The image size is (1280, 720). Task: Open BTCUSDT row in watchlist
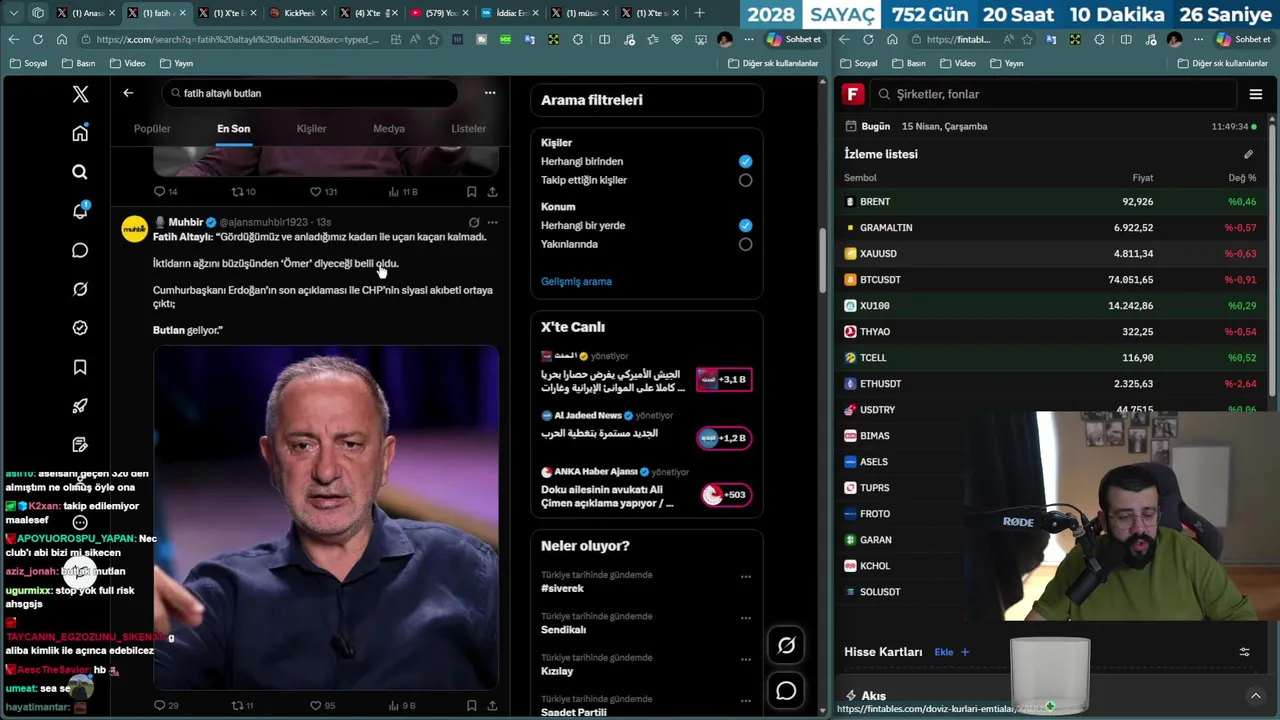coord(1051,280)
